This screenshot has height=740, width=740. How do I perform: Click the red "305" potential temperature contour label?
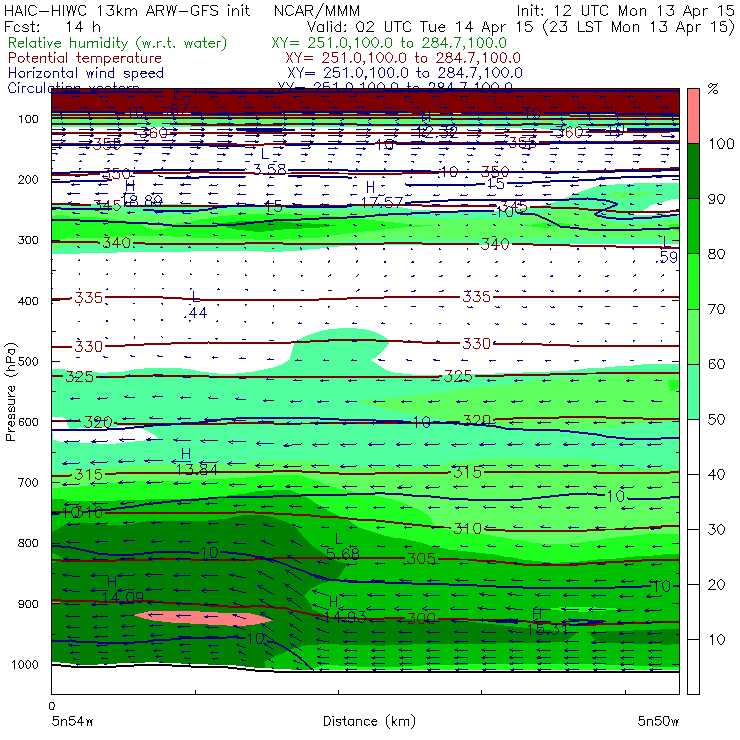click(x=421, y=559)
